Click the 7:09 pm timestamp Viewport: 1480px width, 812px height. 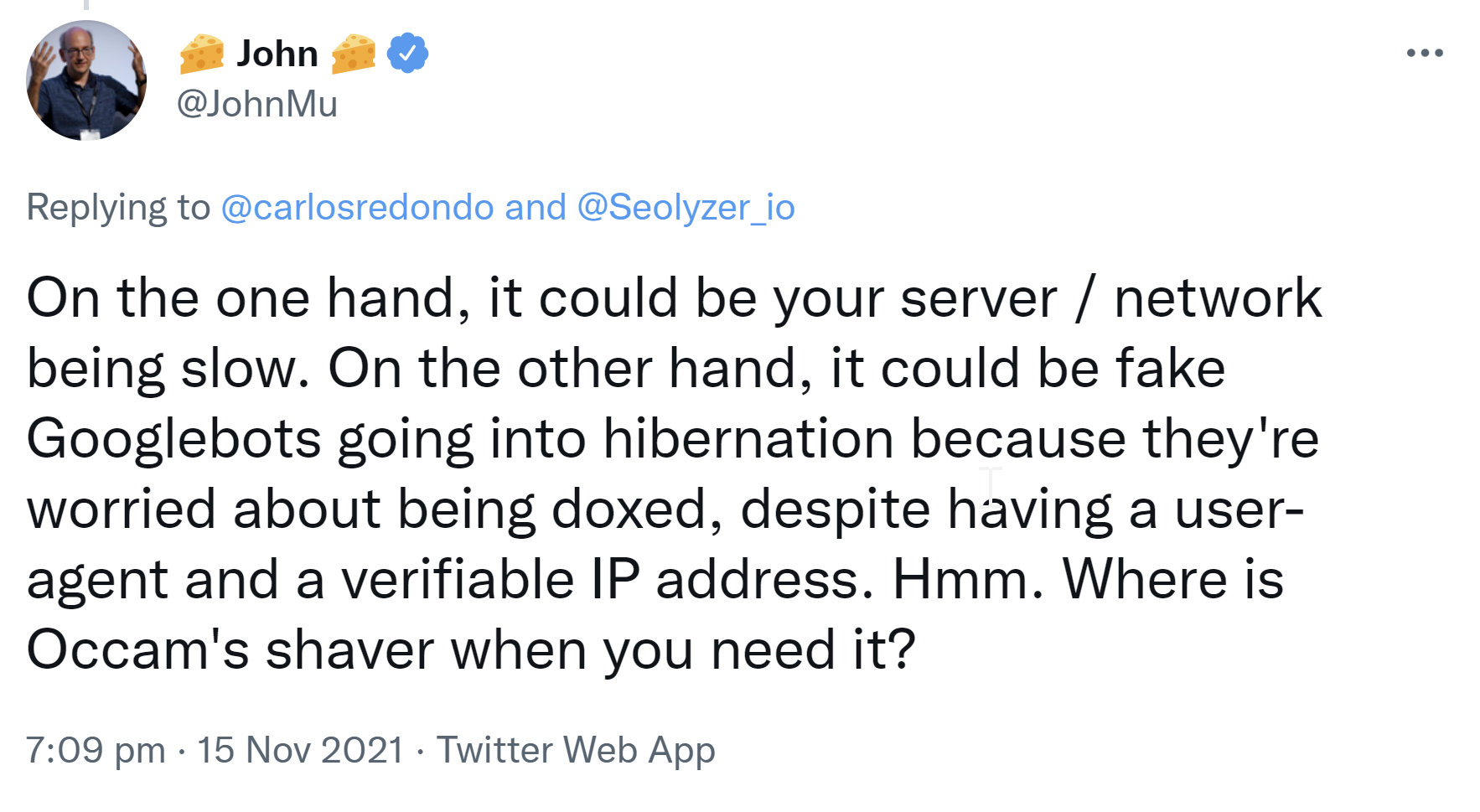click(96, 749)
